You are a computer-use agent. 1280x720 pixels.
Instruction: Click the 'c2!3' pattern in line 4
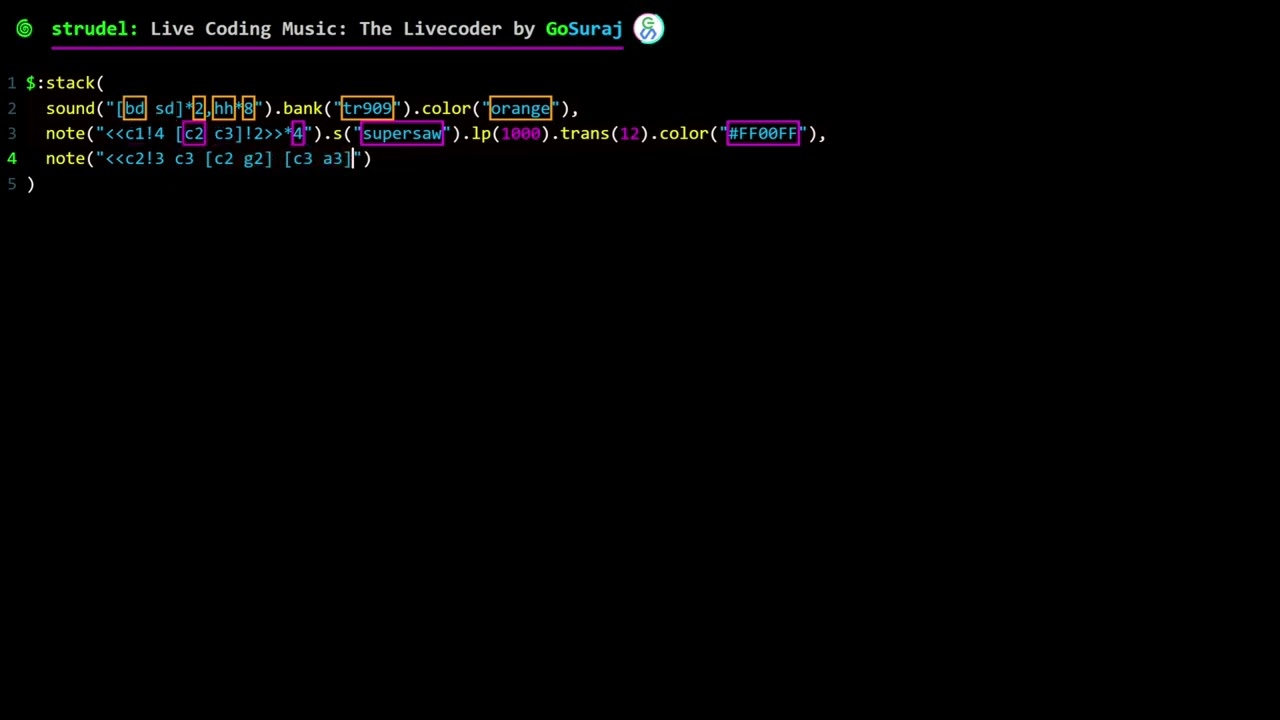click(144, 158)
